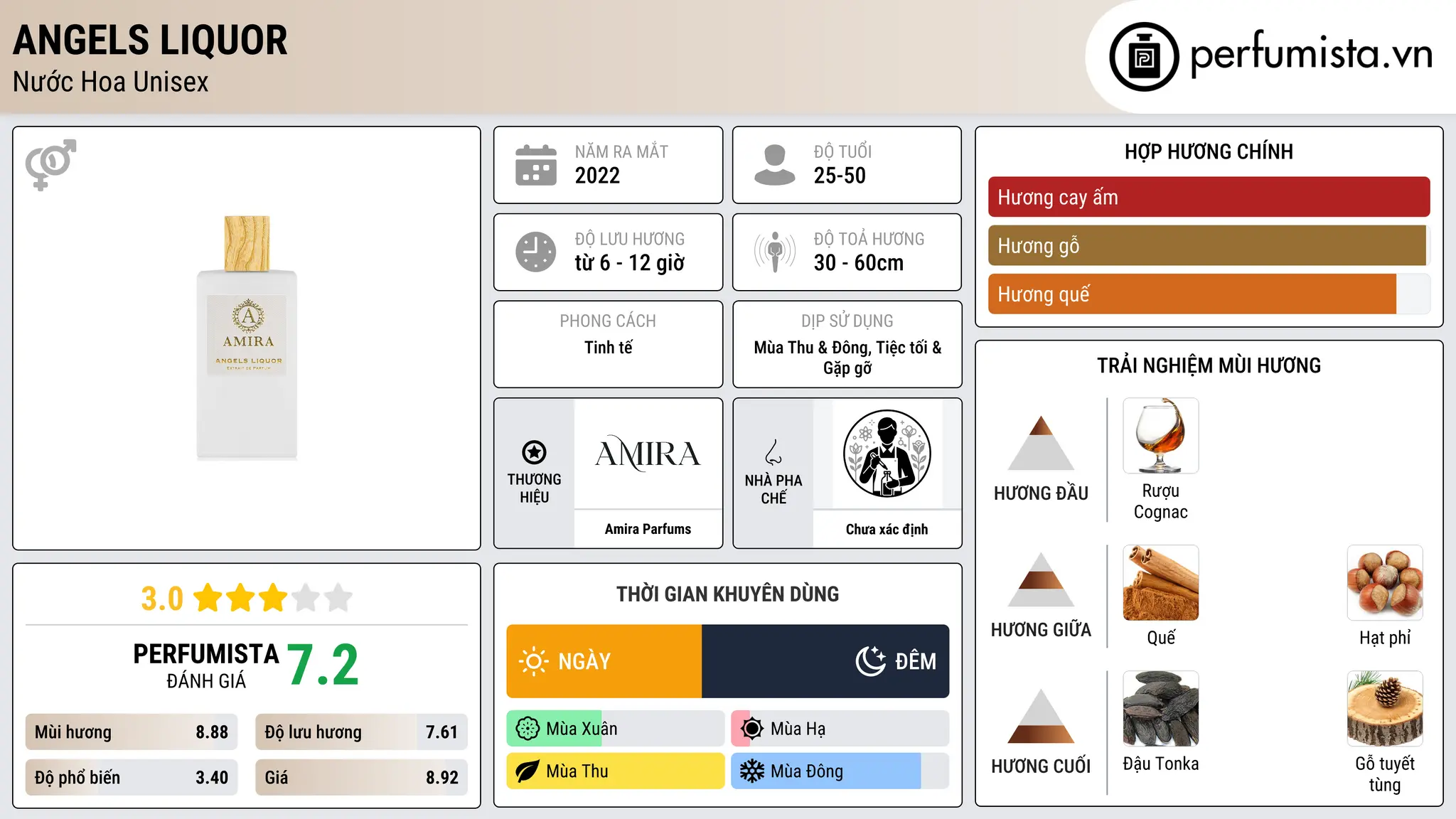Viewport: 1456px width, 819px height.
Task: Click the flower icon beside Mùa Xuân
Action: (528, 729)
